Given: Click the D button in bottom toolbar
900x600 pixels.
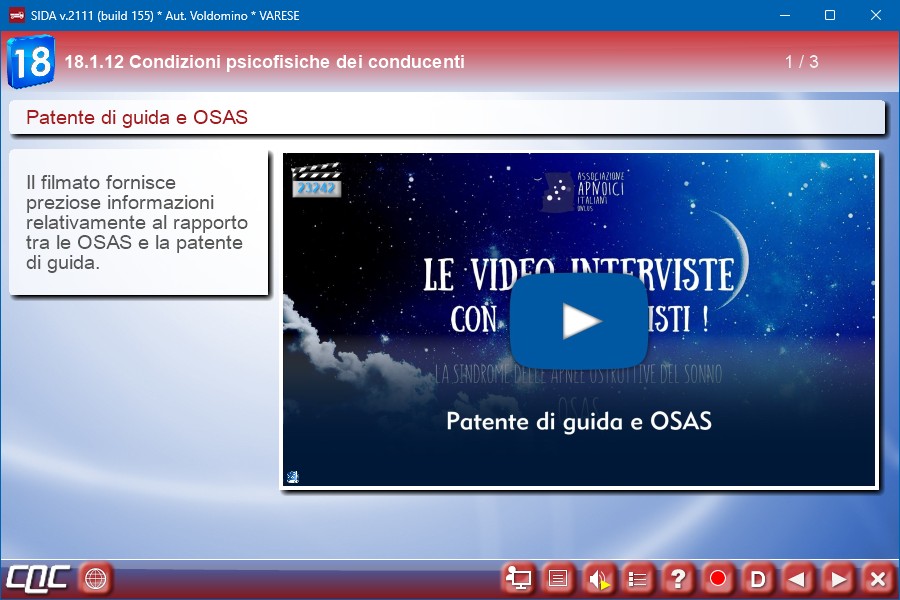Looking at the screenshot, I should (x=758, y=578).
